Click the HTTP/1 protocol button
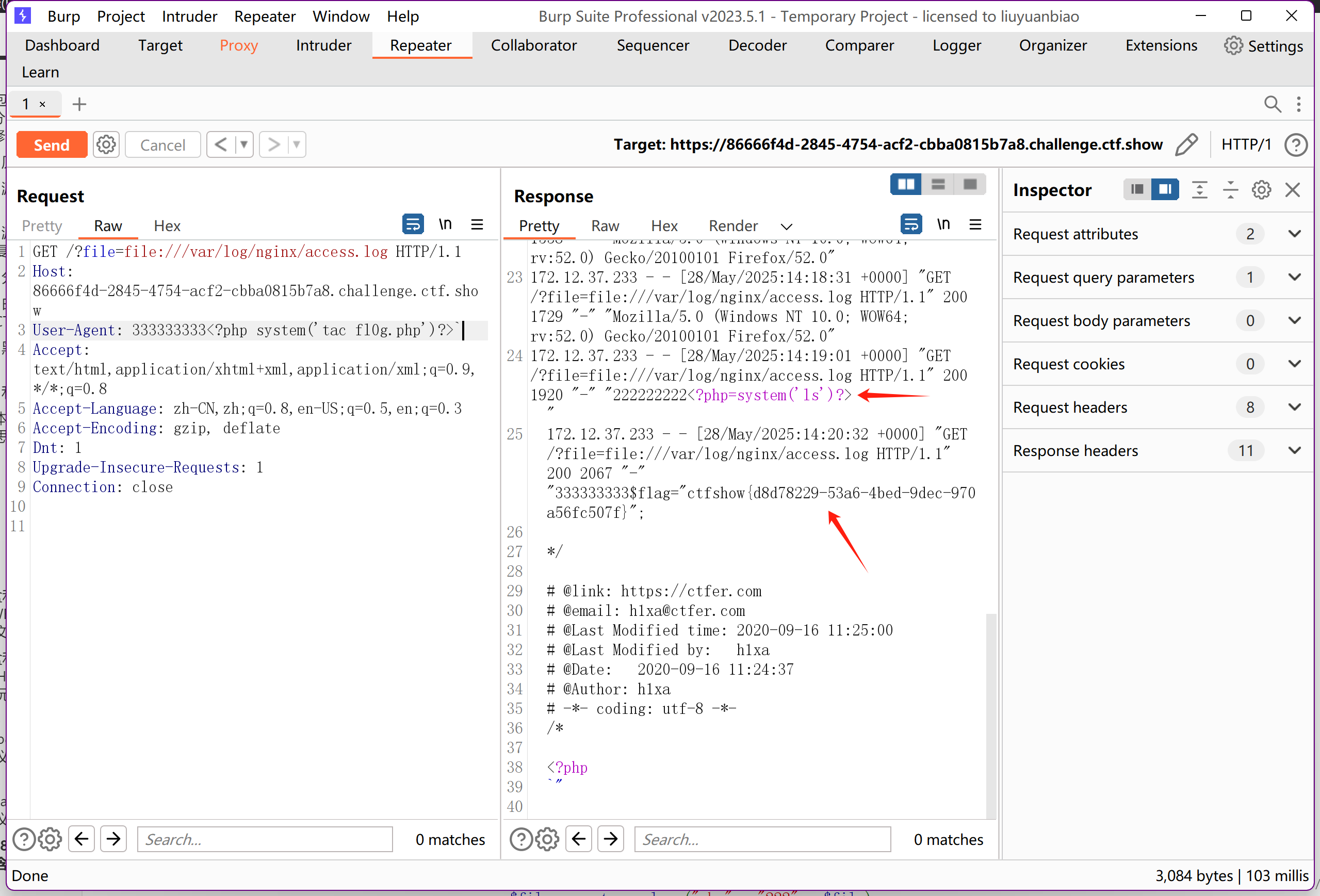1320x896 pixels. [1246, 145]
